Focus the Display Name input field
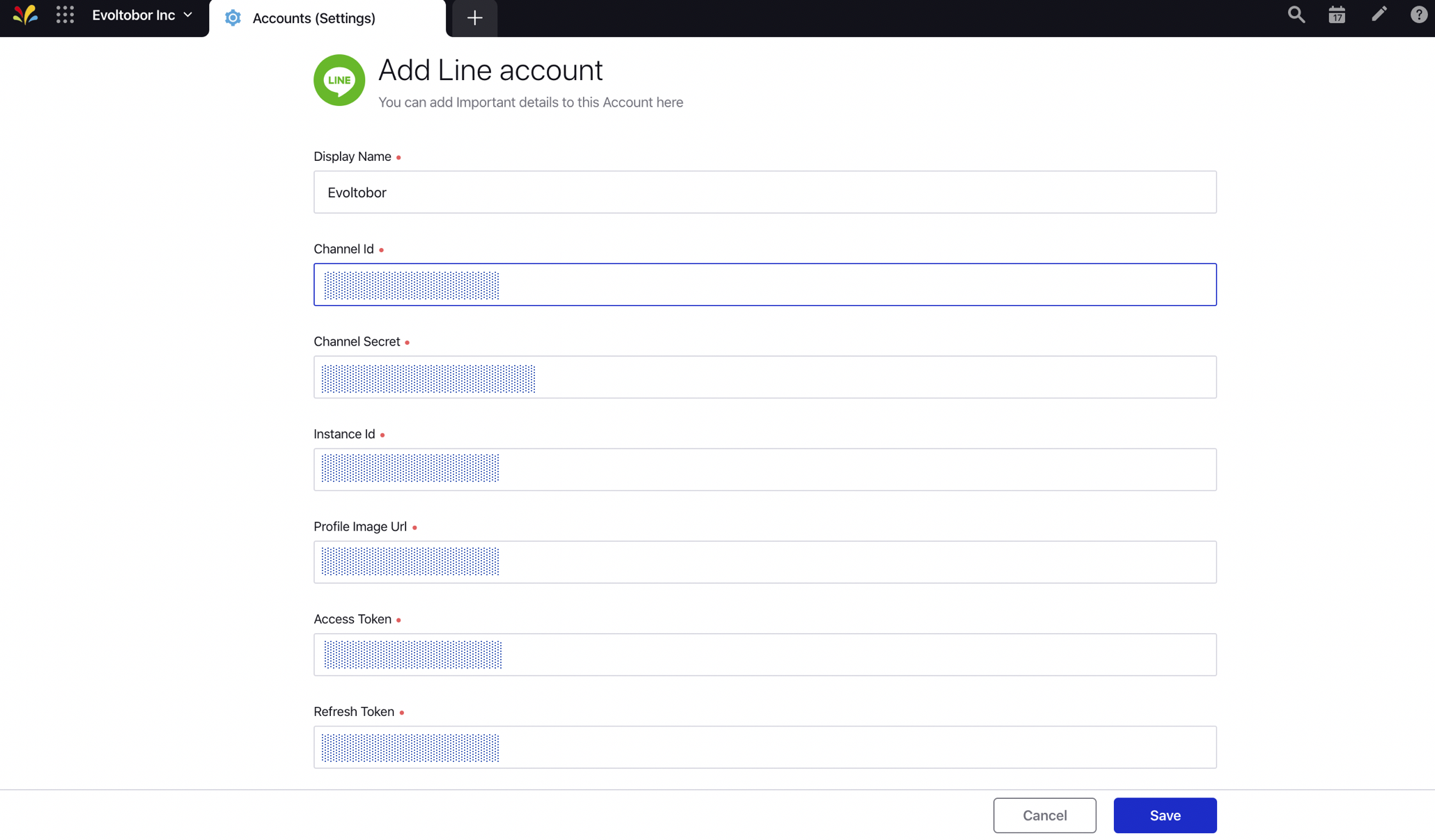This screenshot has height=840, width=1435. [x=765, y=192]
